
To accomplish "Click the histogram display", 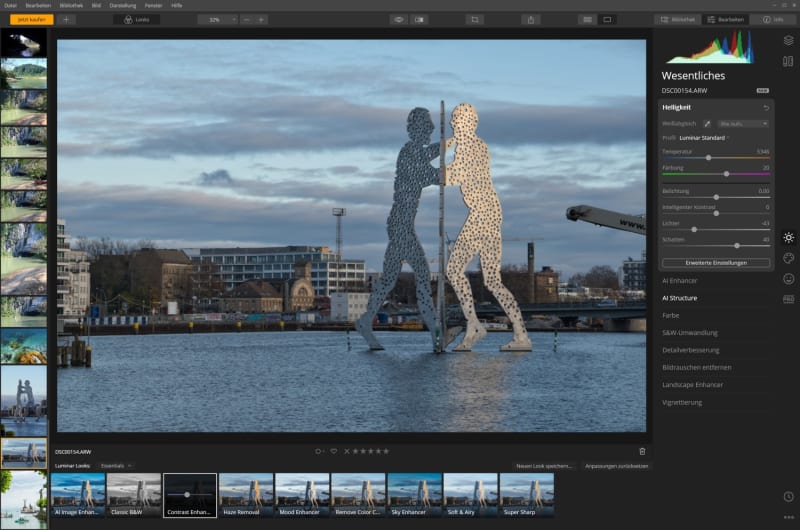I will pyautogui.click(x=710, y=47).
